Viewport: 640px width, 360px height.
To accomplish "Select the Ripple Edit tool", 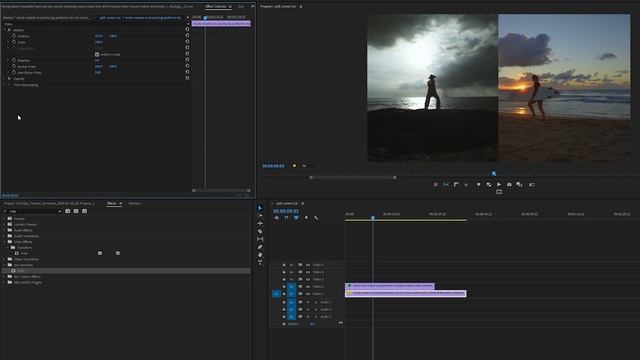I will (x=260, y=224).
